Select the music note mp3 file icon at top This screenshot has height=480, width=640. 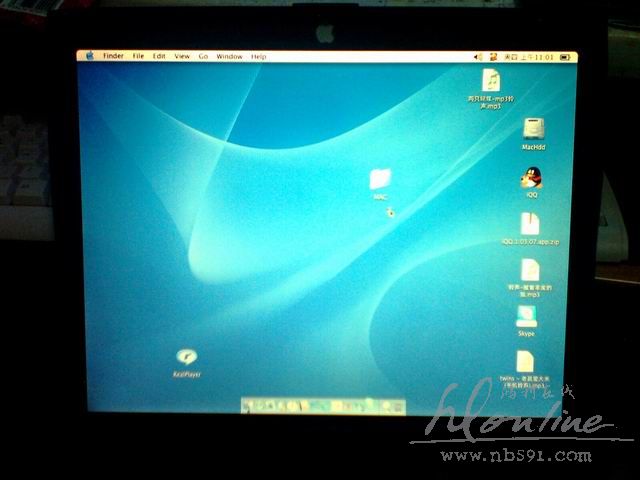491,80
